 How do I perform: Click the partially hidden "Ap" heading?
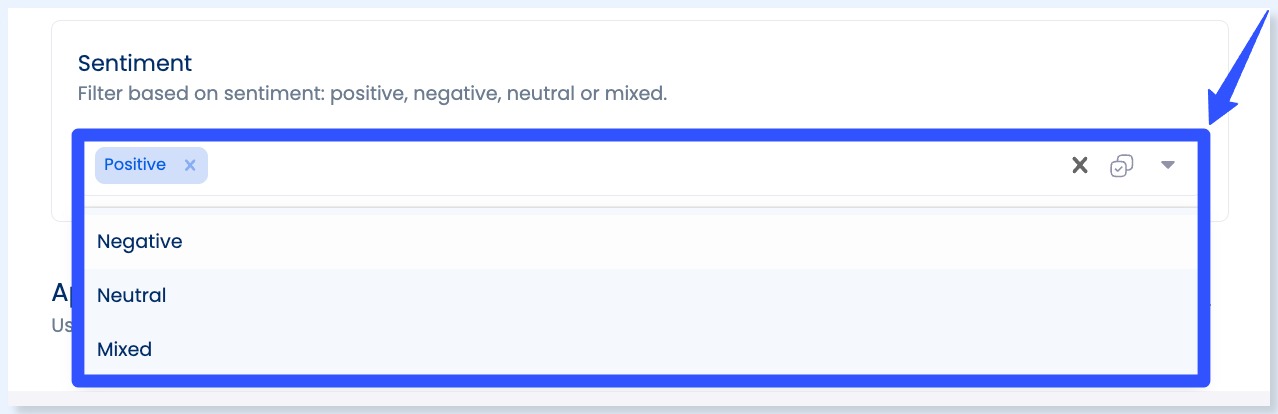coord(62,292)
